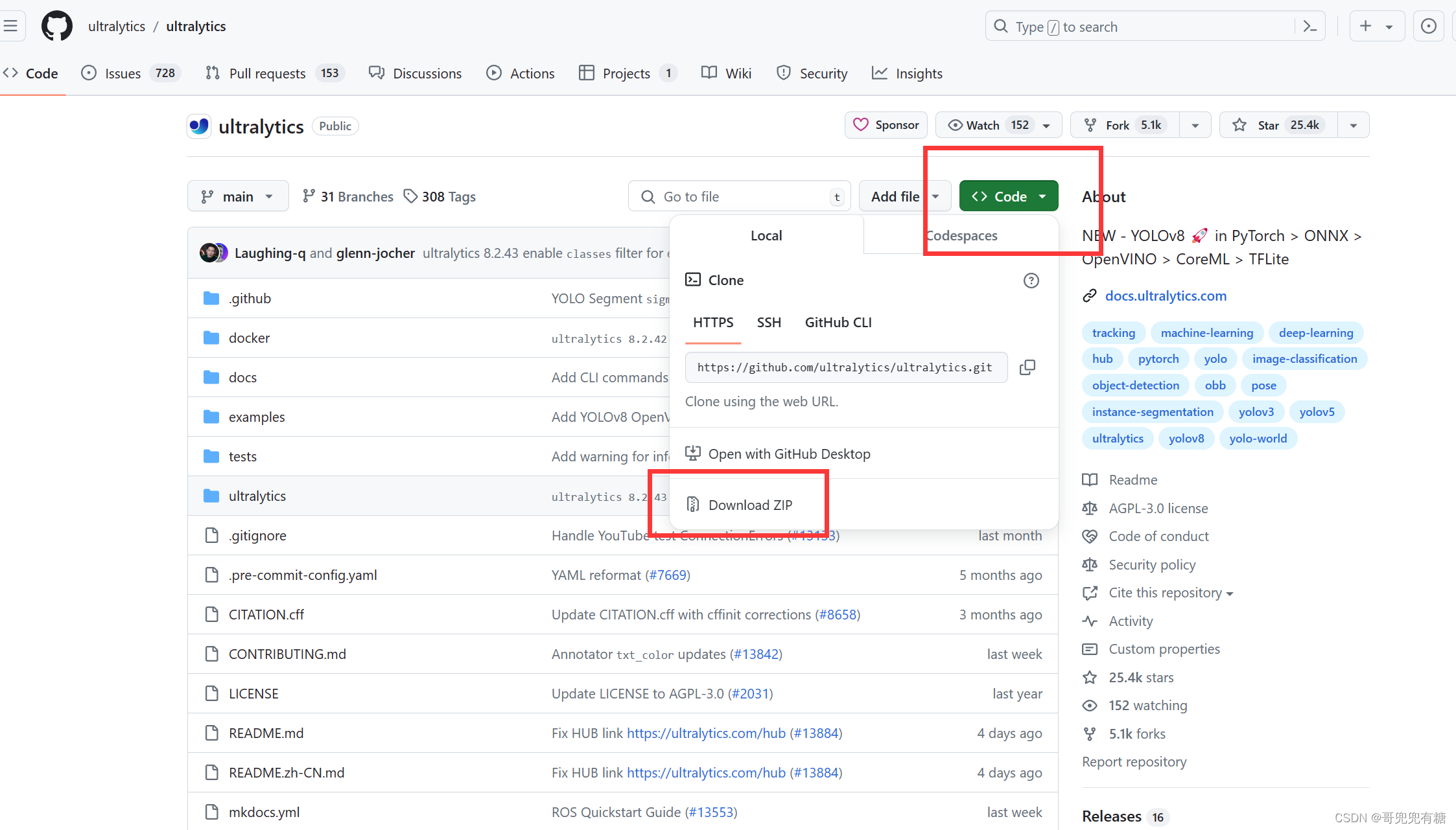Expand the main branch selector dropdown
This screenshot has width=1456, height=830.
237,196
